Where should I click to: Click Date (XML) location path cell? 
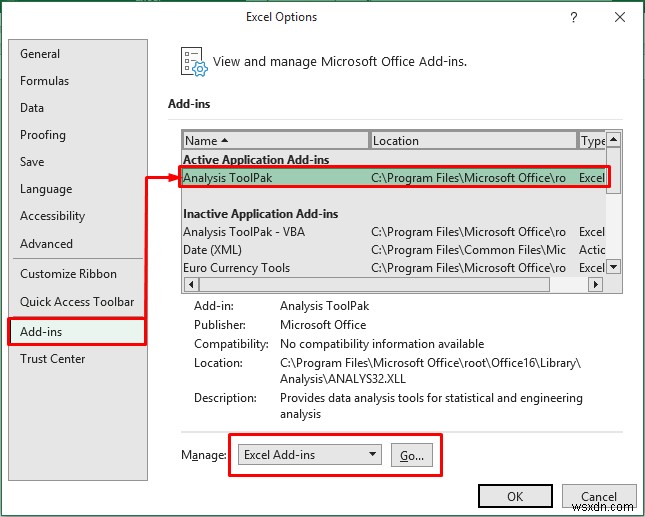[x=468, y=250]
